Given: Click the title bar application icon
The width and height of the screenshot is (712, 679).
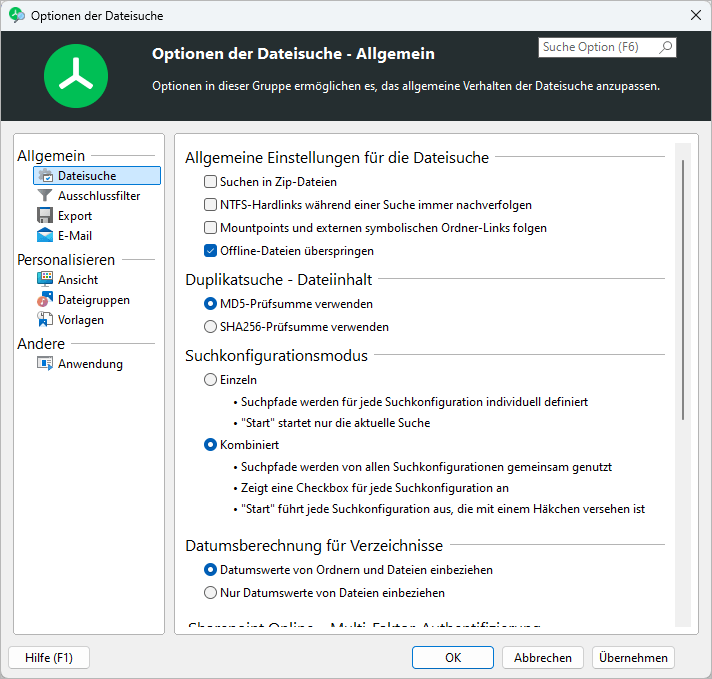Looking at the screenshot, I should 17,15.
